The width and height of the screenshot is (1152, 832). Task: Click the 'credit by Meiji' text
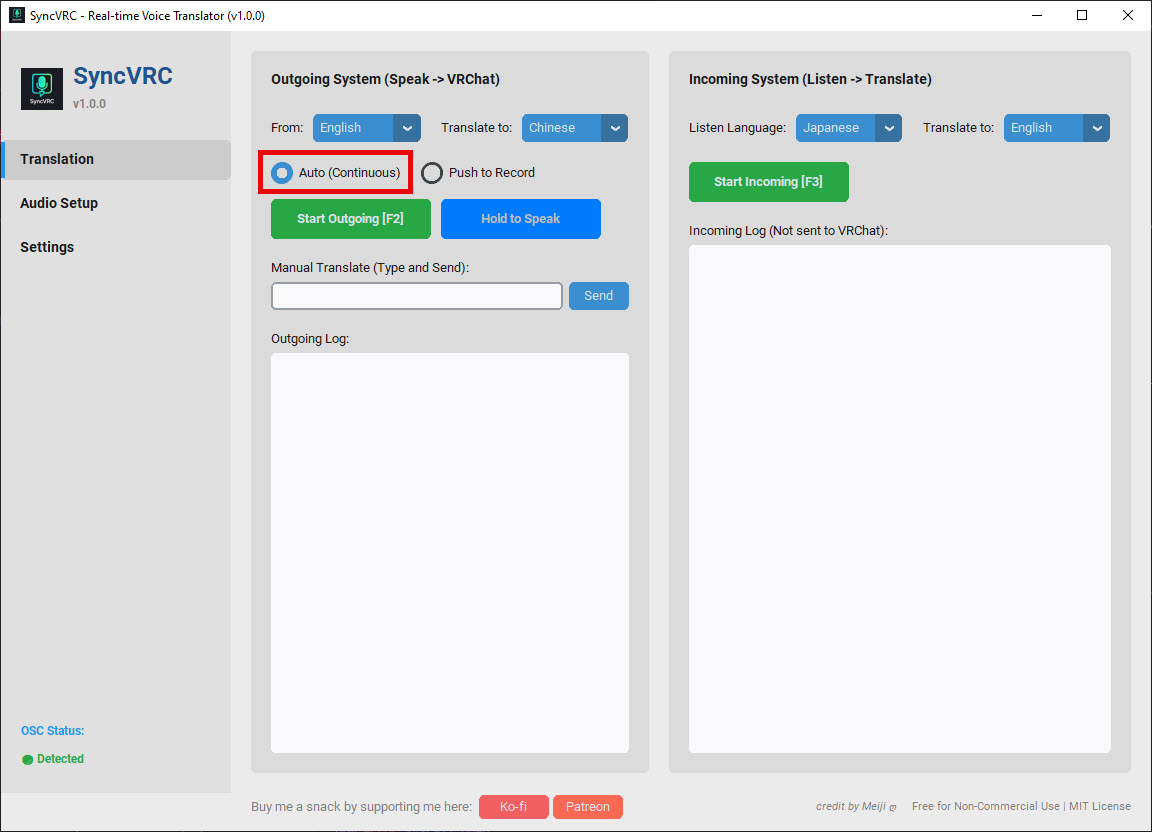click(855, 806)
